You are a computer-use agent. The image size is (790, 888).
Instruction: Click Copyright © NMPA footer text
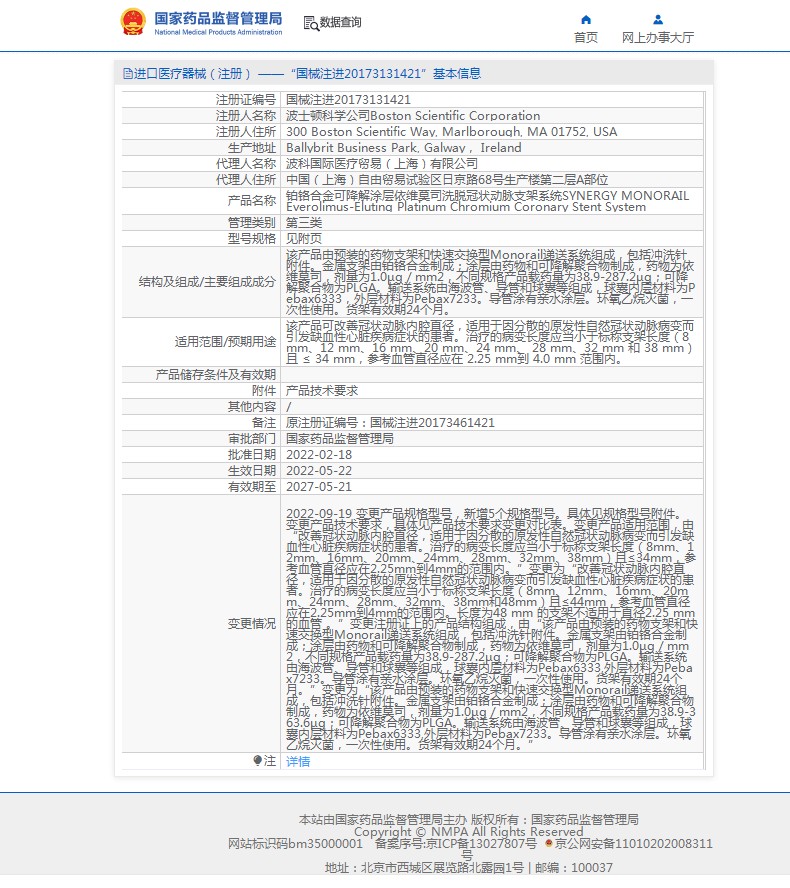click(x=468, y=831)
